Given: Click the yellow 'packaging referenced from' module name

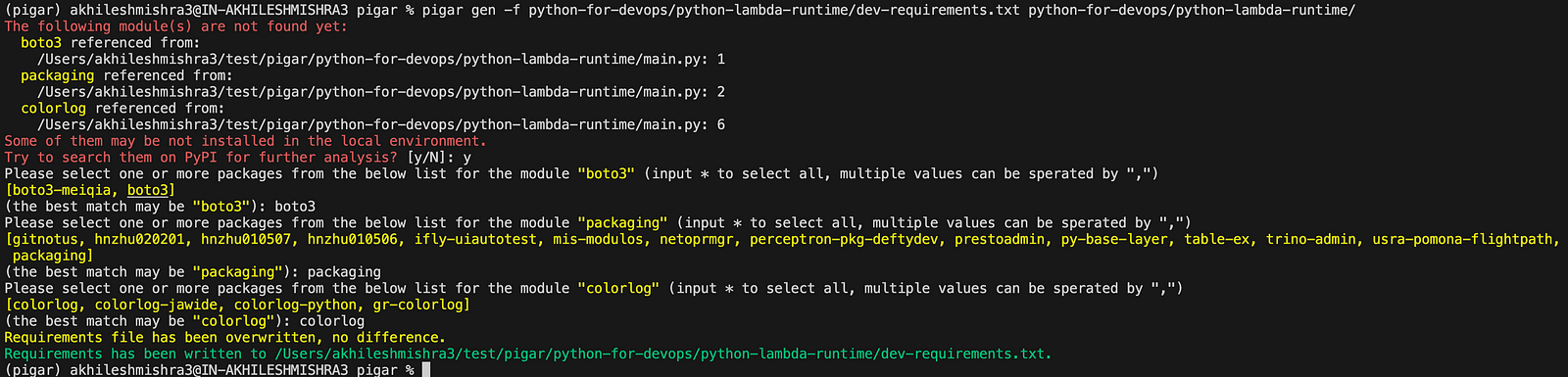Looking at the screenshot, I should (x=58, y=75).
